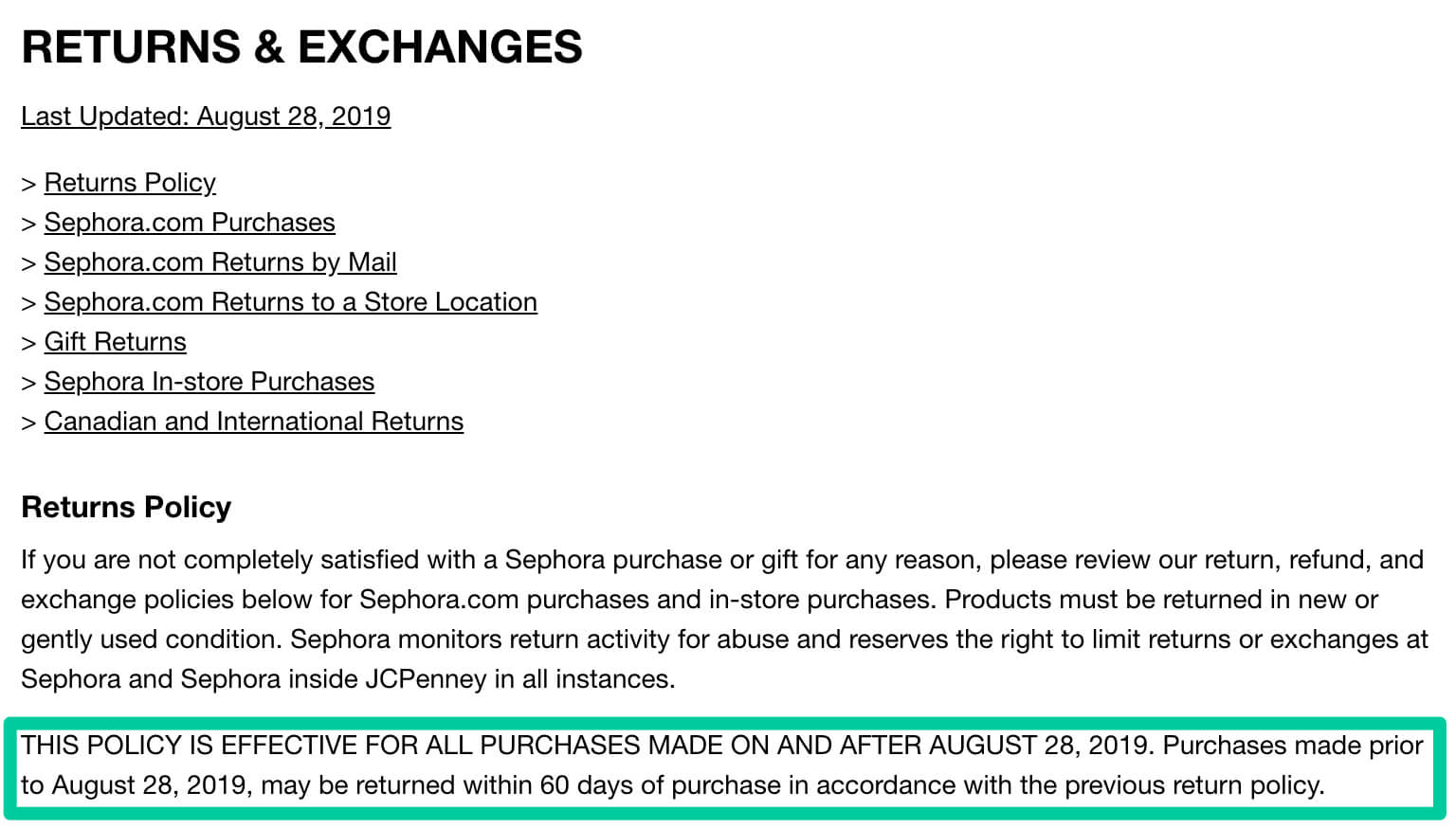Click the Last Updated August 28, 2019 text
The image size is (1456, 828).
tap(206, 116)
